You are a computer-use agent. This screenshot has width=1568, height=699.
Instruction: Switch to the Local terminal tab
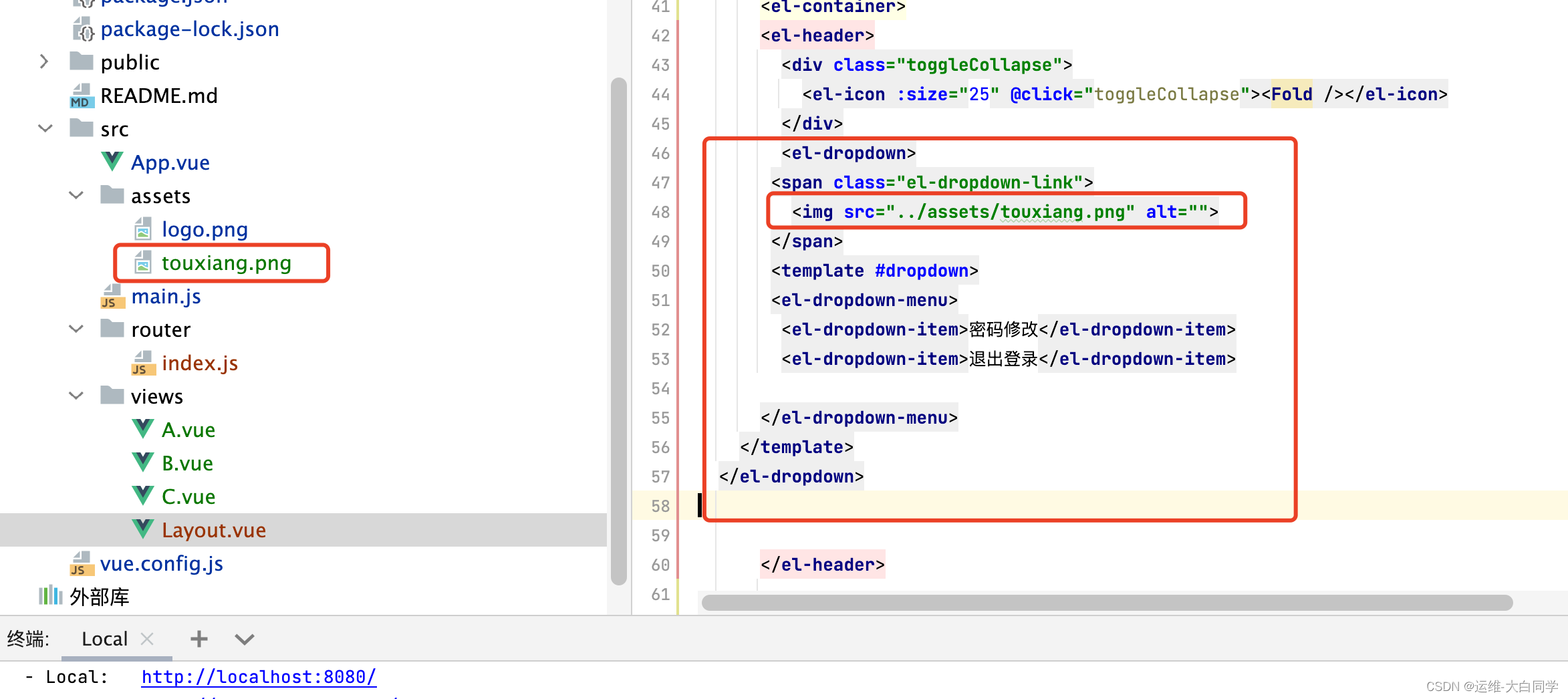click(x=104, y=639)
